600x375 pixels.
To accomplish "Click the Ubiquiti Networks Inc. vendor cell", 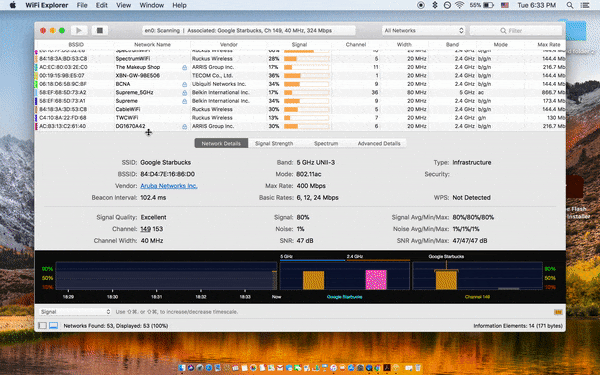I will [x=219, y=84].
